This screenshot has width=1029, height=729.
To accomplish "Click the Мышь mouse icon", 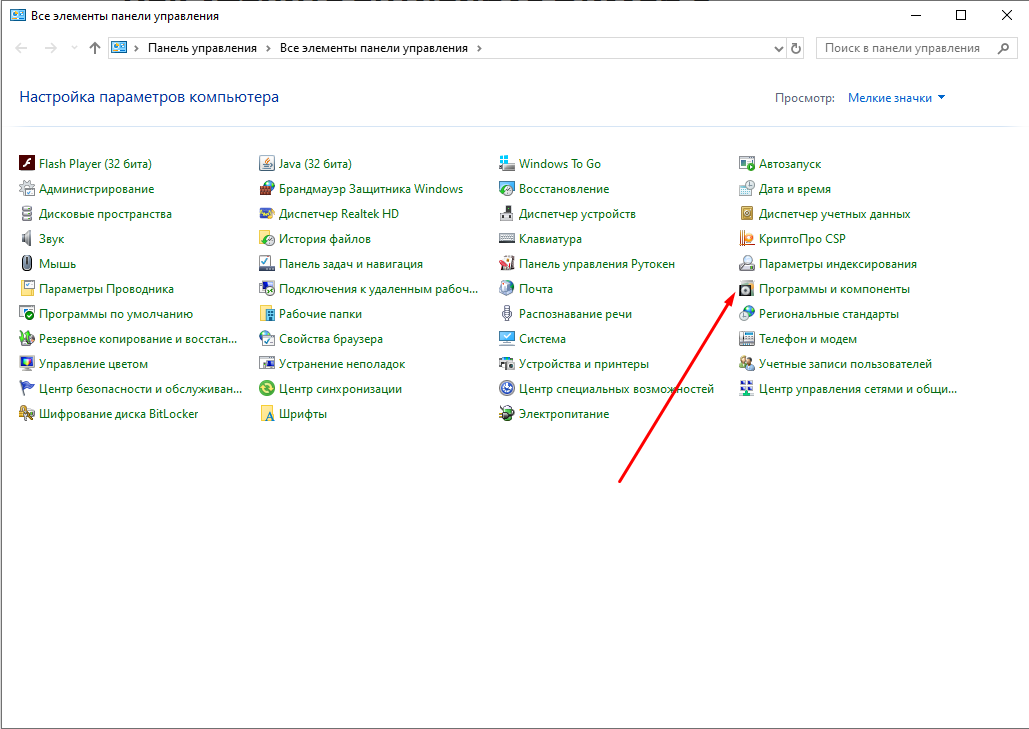I will (x=27, y=263).
